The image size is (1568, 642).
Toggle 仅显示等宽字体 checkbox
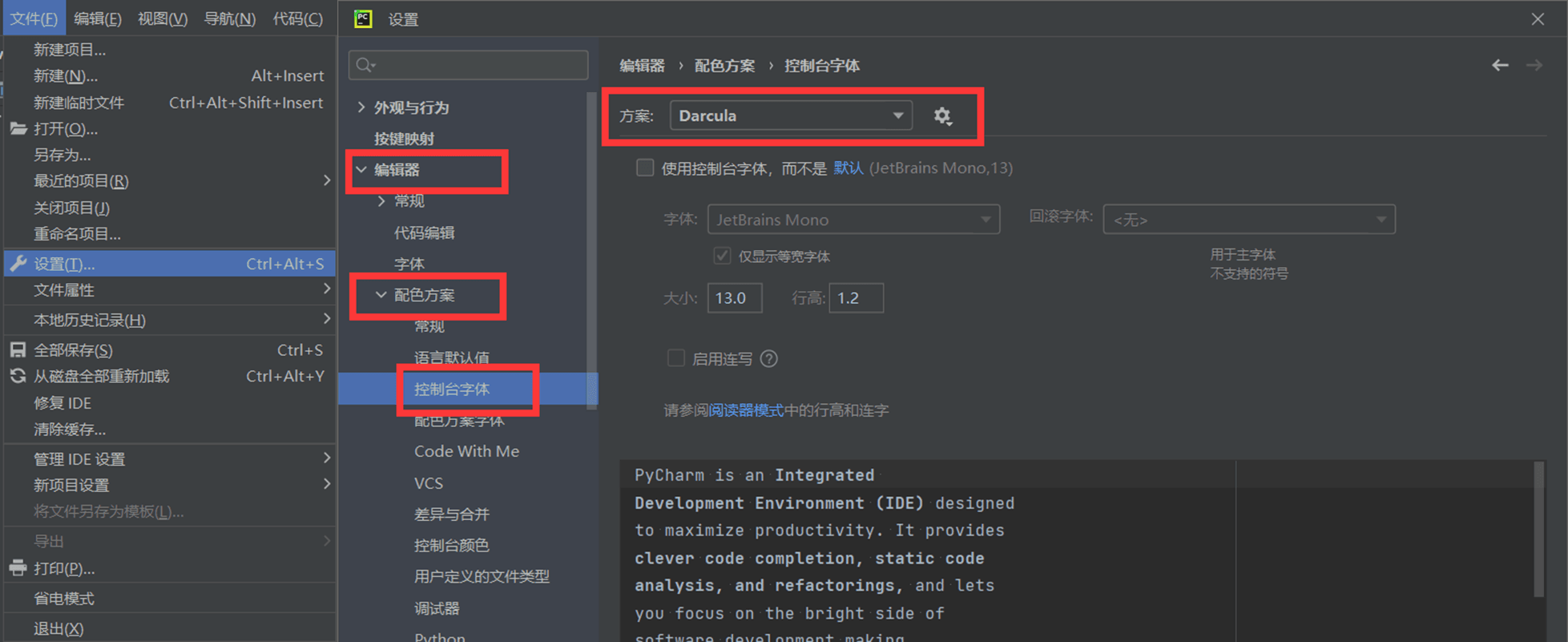click(722, 256)
